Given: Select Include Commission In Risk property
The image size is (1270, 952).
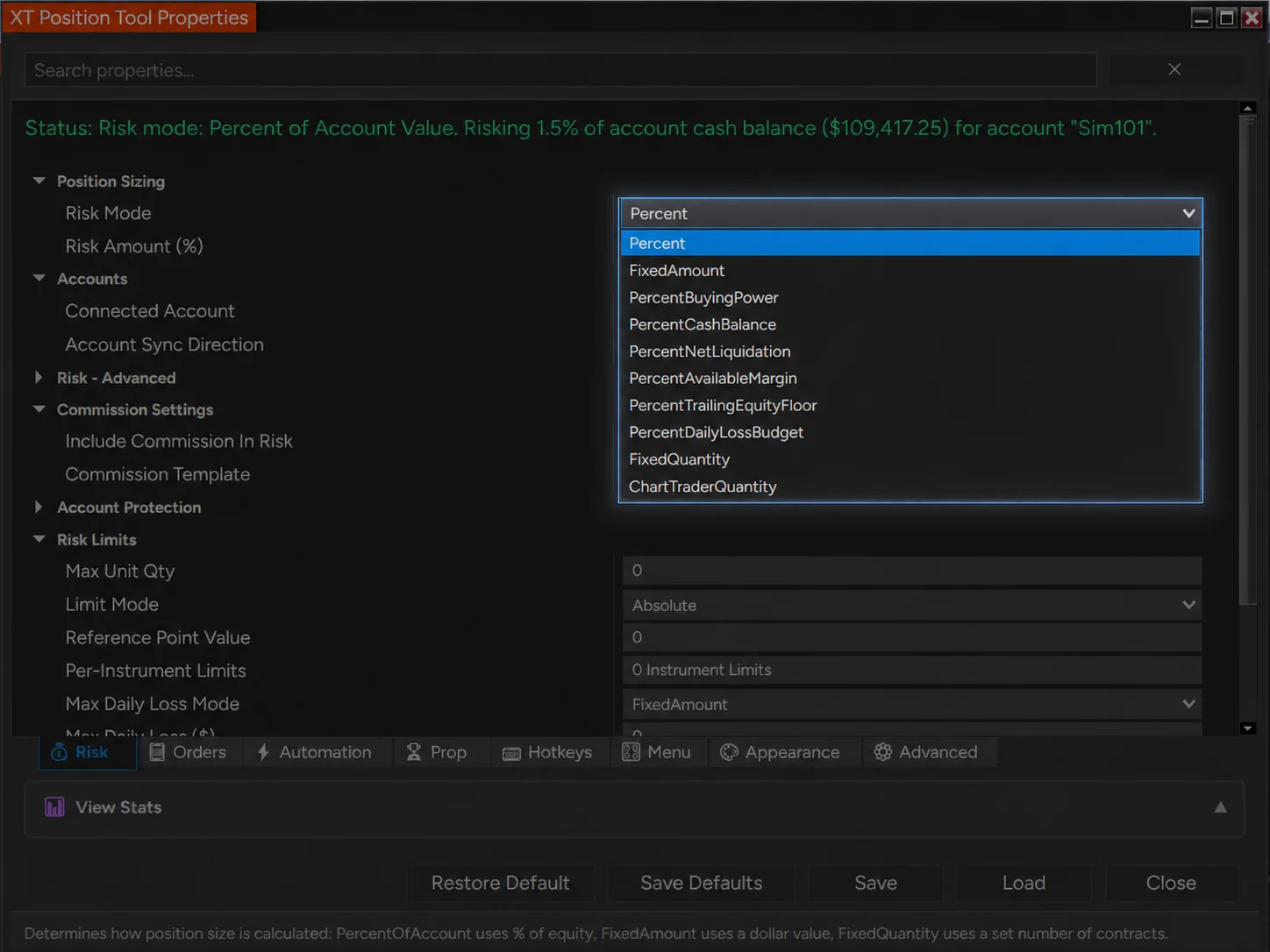Looking at the screenshot, I should click(179, 441).
